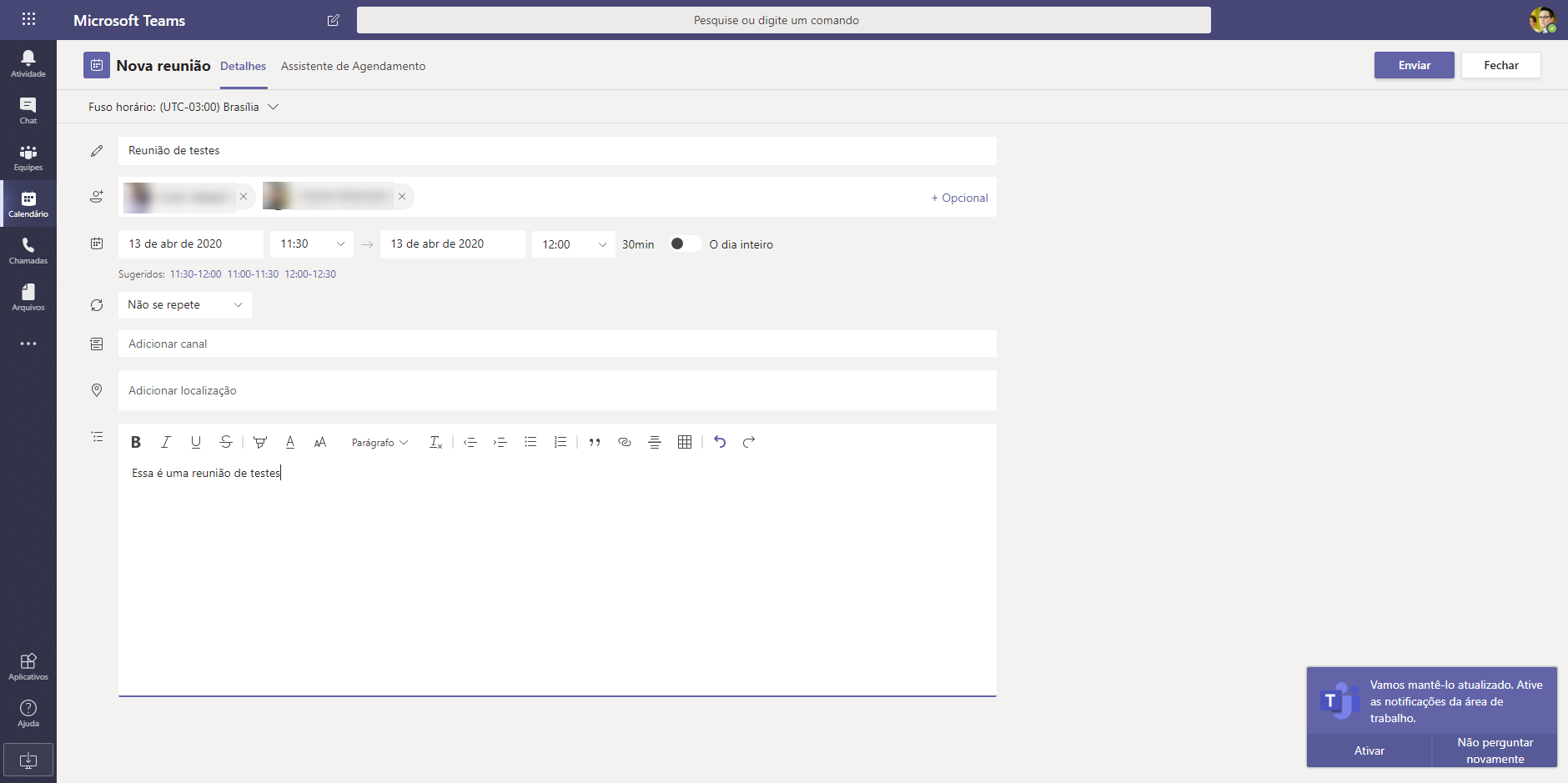This screenshot has height=783, width=1568.
Task: Open Atividade in the sidebar
Action: coord(28,63)
